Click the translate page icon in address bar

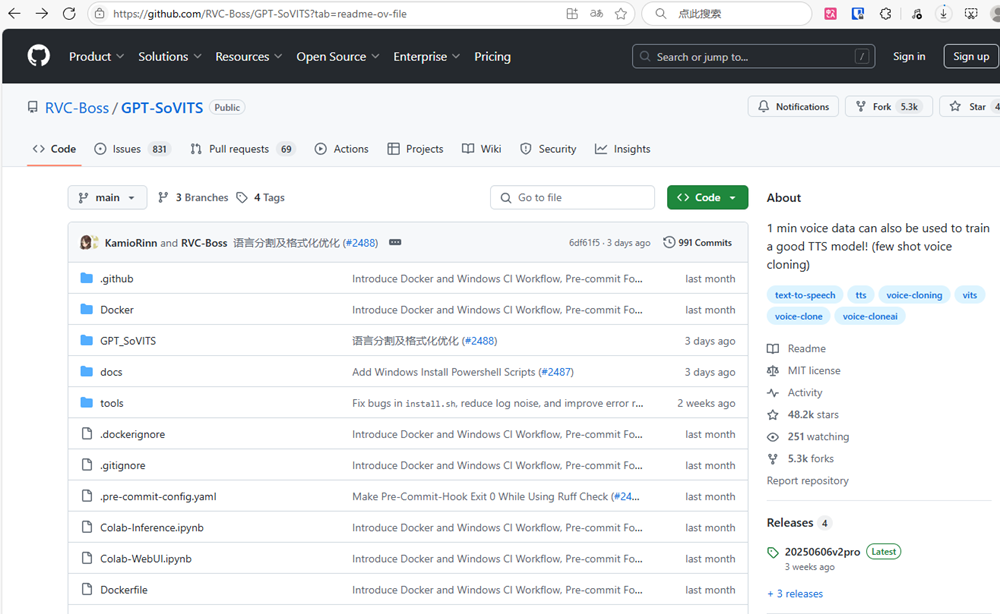[596, 13]
